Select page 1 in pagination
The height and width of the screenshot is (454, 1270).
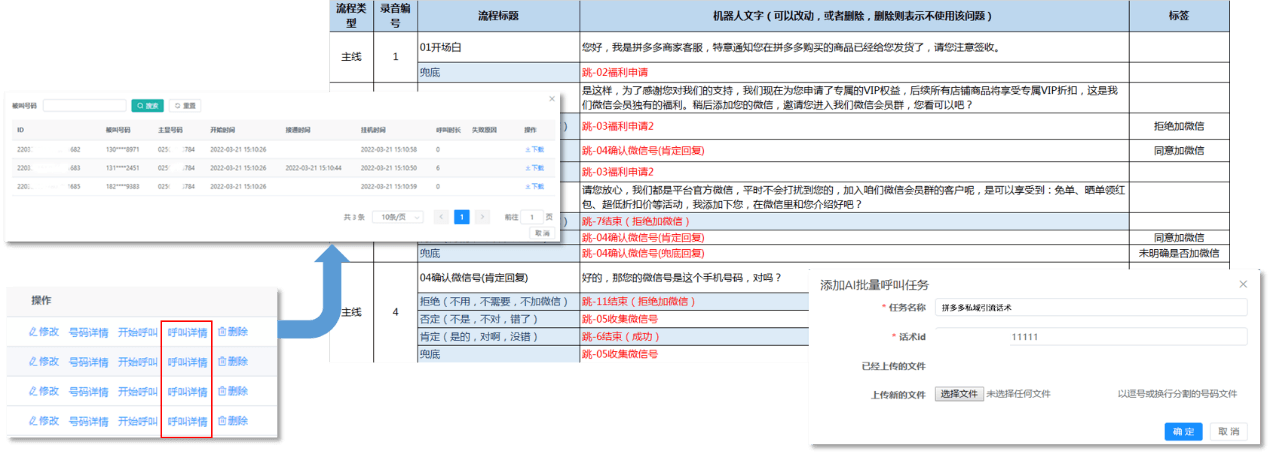click(462, 217)
